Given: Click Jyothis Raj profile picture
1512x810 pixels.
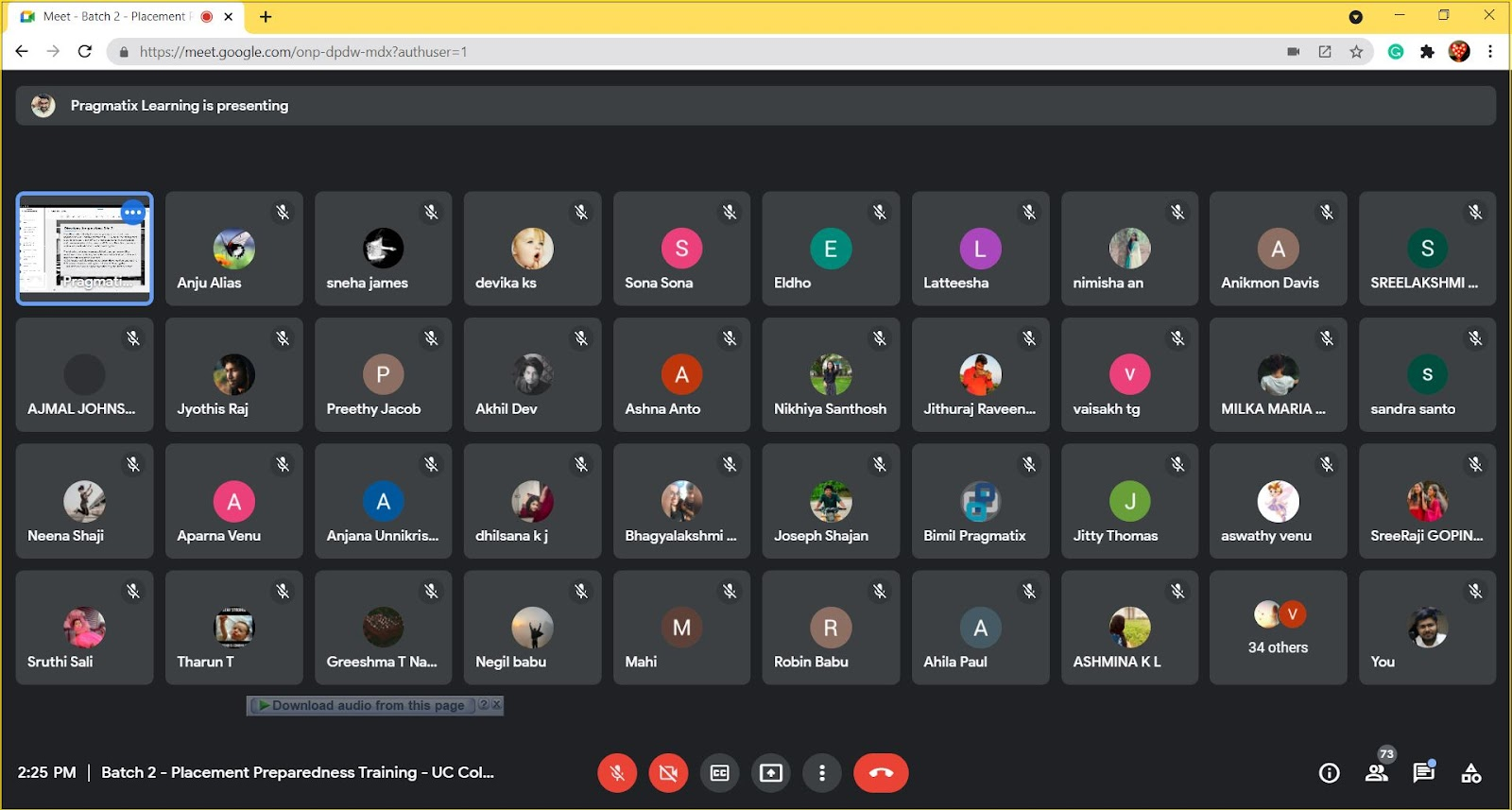Looking at the screenshot, I should pos(234,375).
